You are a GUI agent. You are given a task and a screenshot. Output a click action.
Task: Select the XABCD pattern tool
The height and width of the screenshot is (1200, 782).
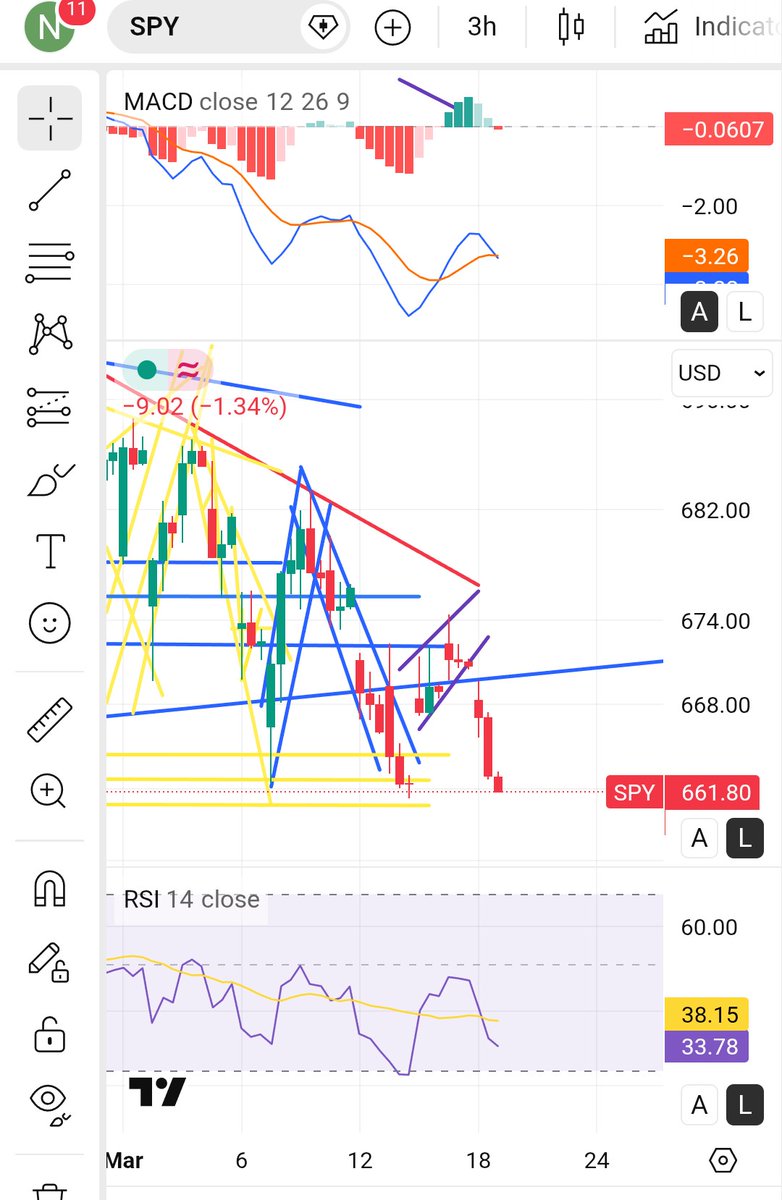pyautogui.click(x=50, y=334)
